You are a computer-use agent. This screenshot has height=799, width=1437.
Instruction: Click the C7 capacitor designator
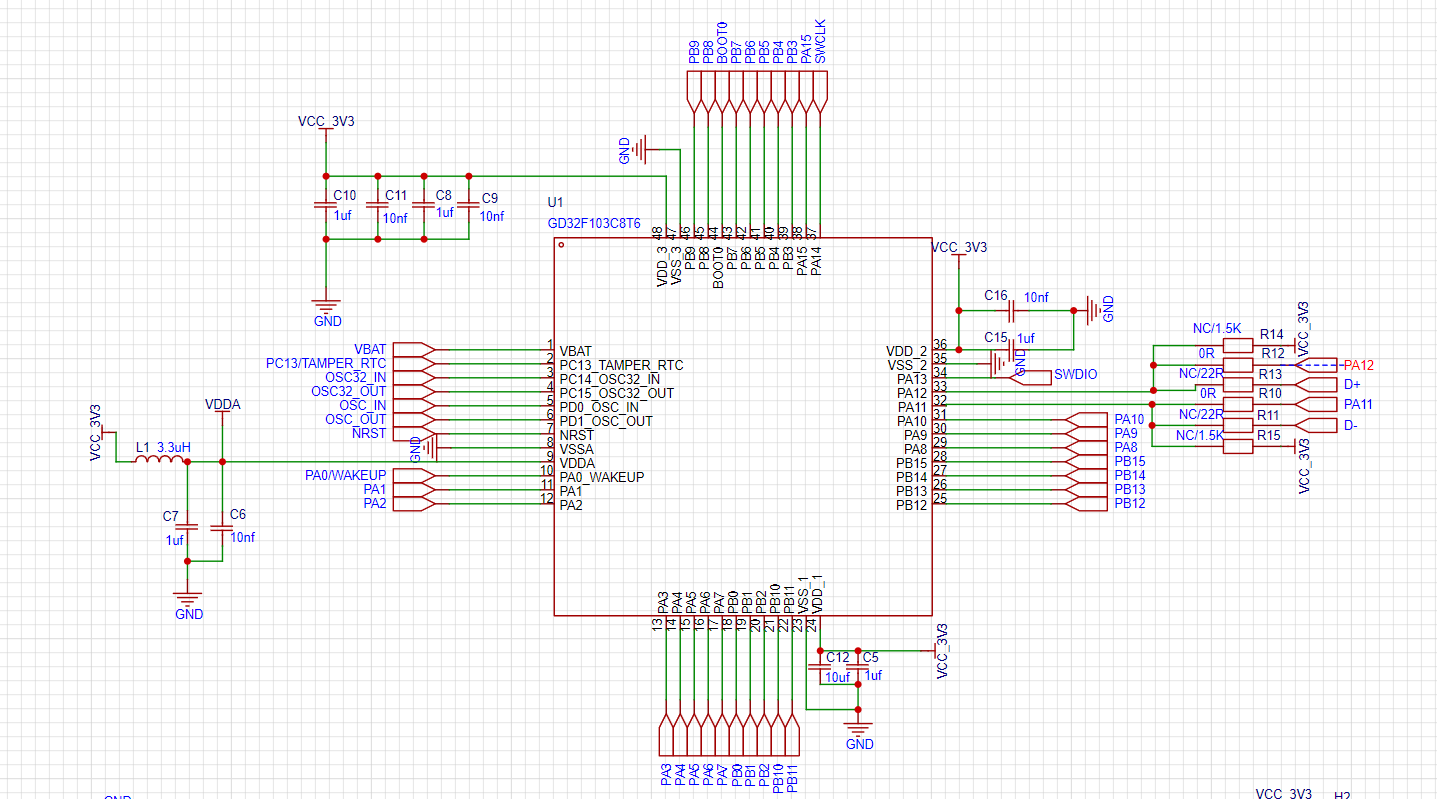tap(170, 517)
